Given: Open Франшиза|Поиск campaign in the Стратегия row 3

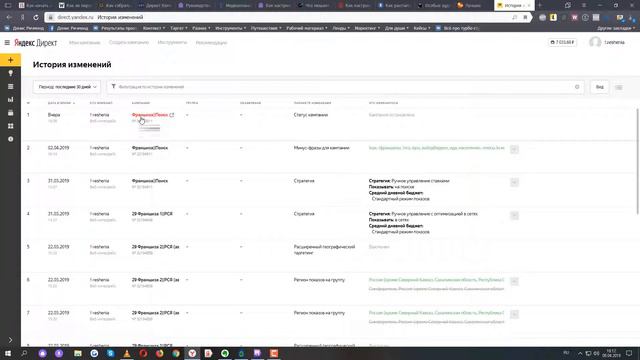Looking at the screenshot, I should tap(150, 181).
